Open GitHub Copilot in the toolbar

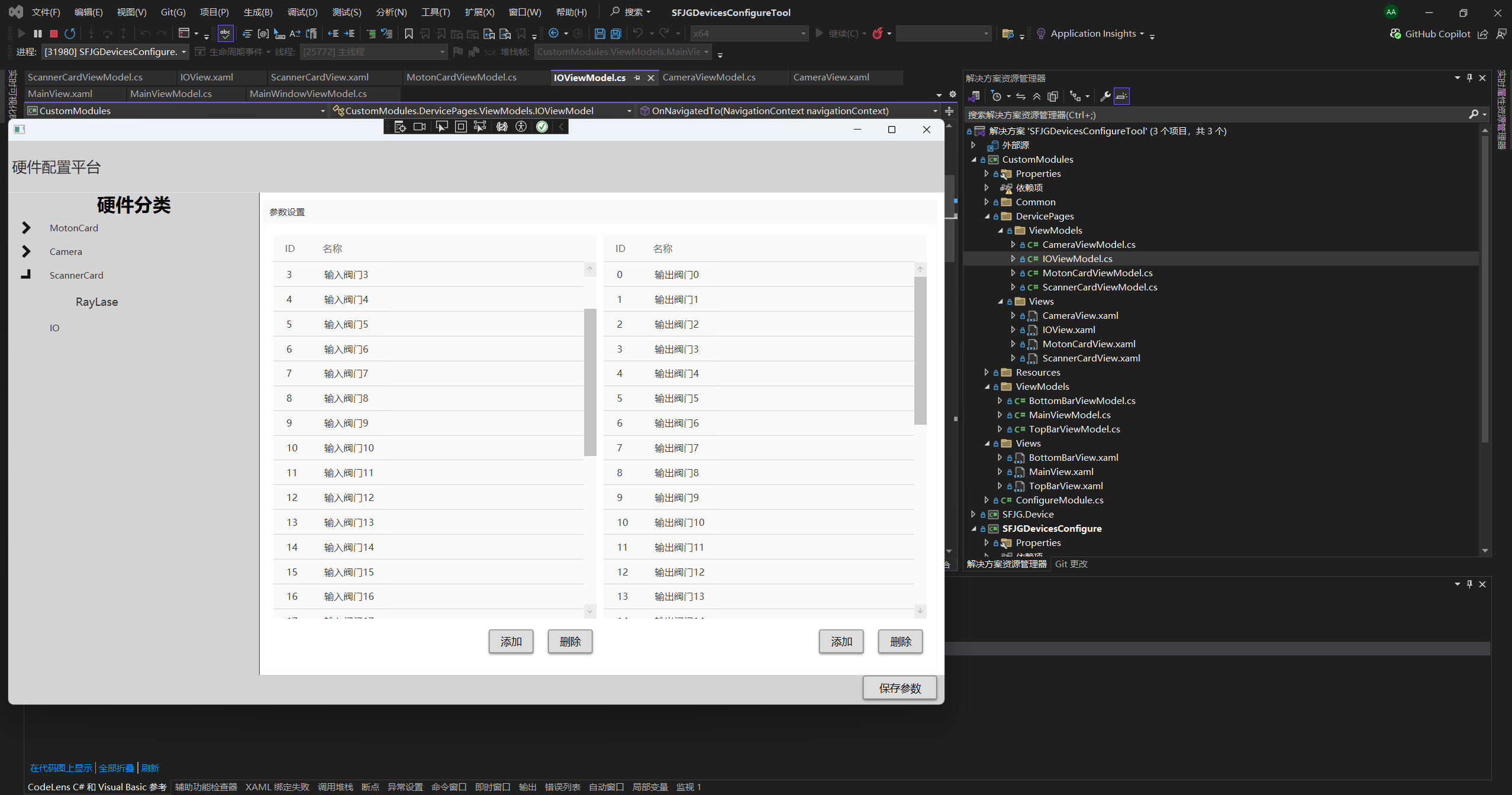(x=1430, y=34)
